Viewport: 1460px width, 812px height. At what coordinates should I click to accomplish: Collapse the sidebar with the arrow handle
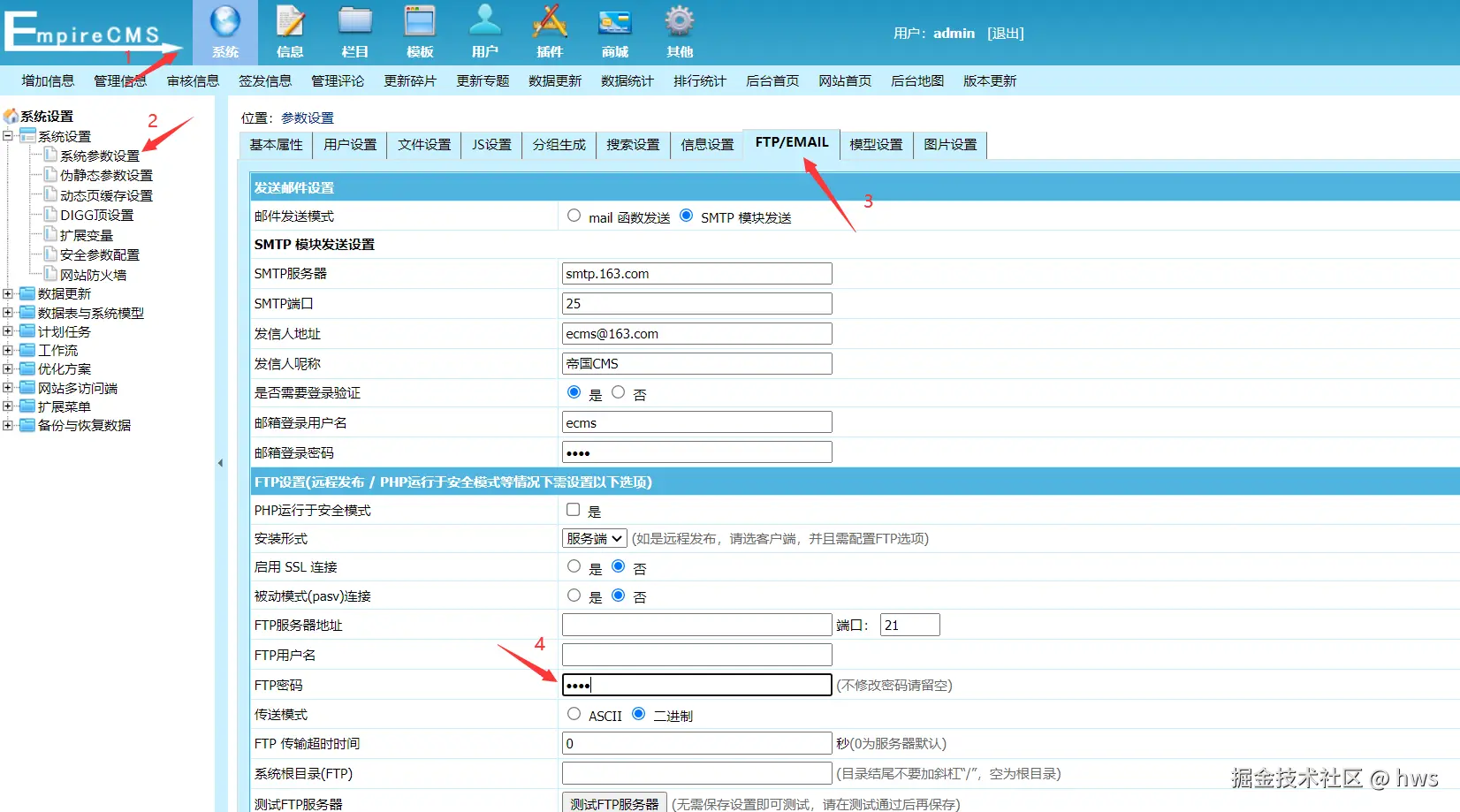click(x=220, y=463)
